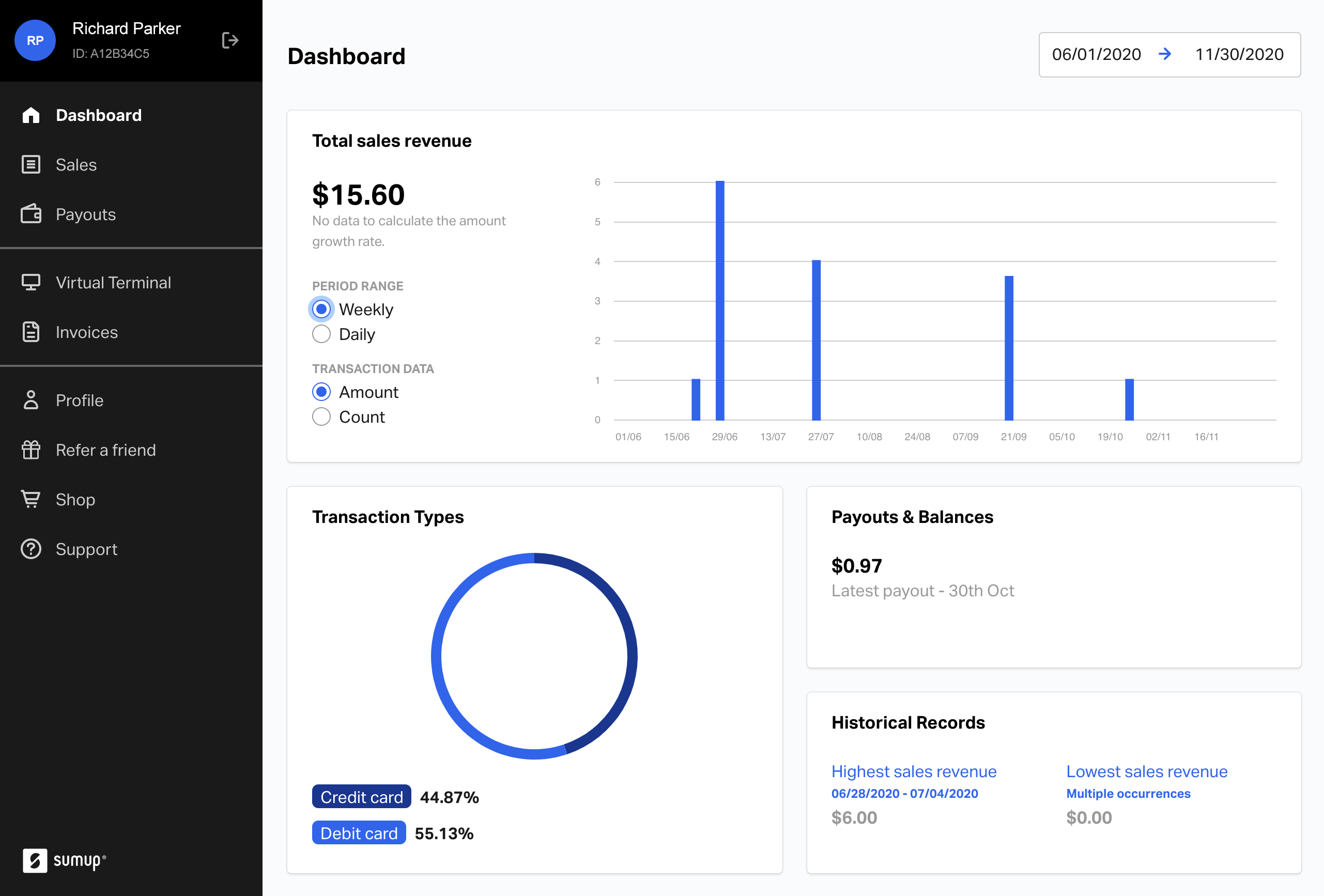This screenshot has height=896, width=1324.
Task: Switch transaction data to Count
Action: 321,416
